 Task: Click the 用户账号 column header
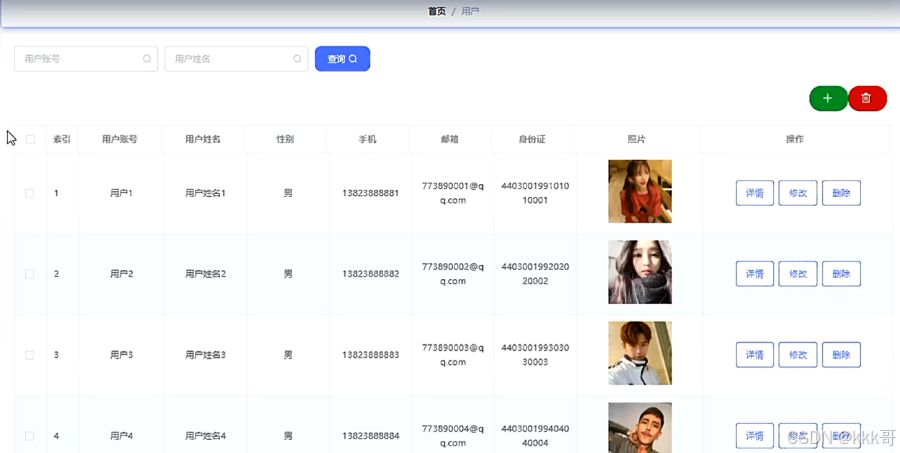[120, 139]
